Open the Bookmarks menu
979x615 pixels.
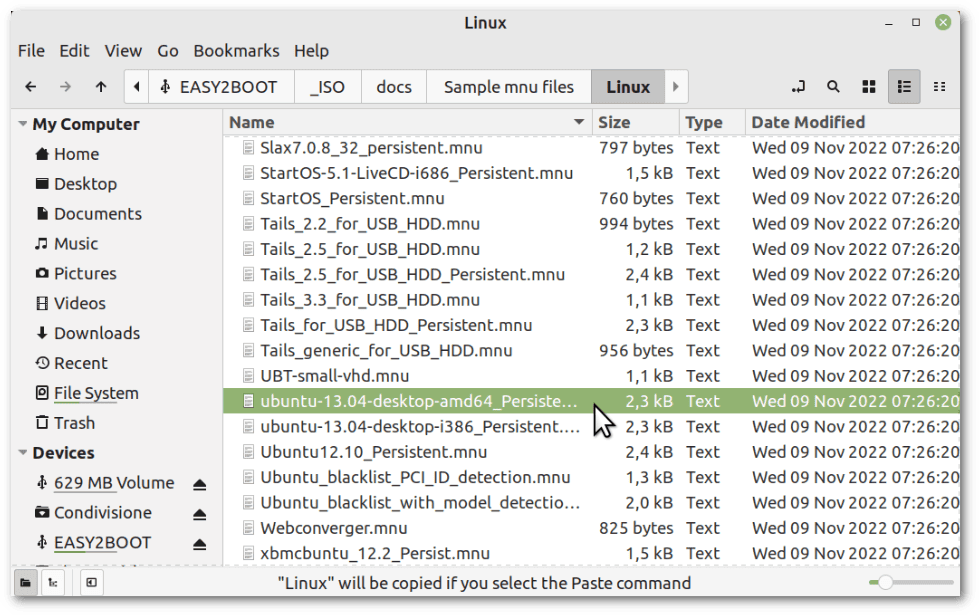tap(236, 50)
